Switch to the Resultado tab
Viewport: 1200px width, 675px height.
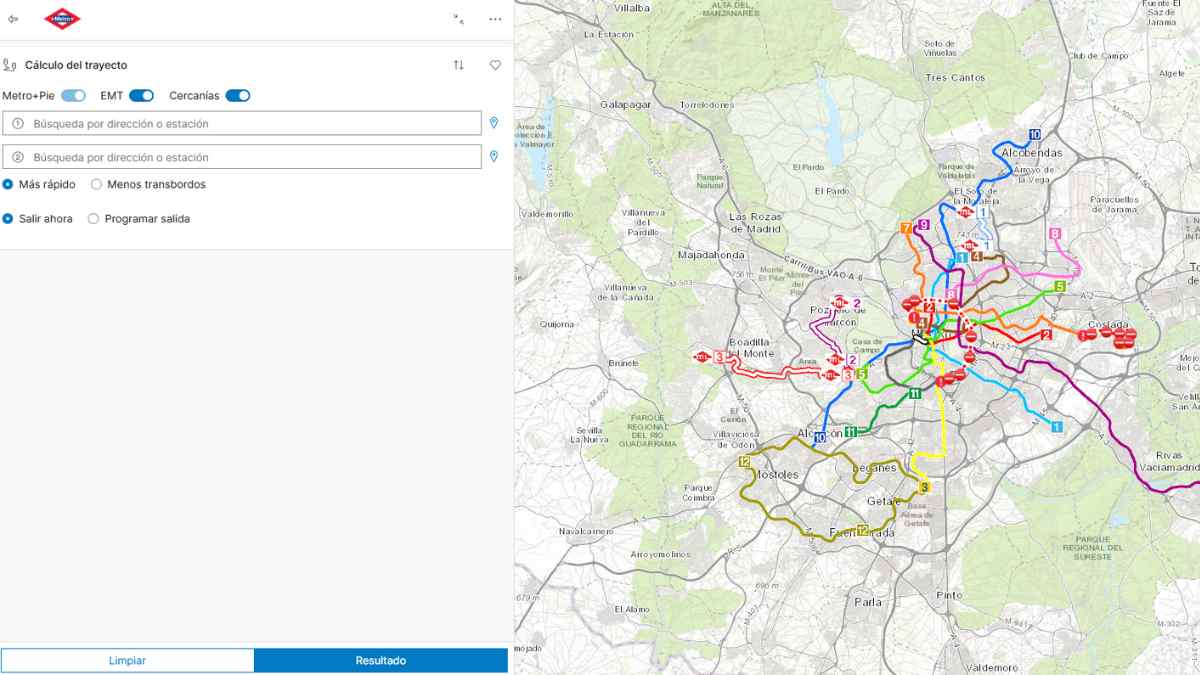383,660
